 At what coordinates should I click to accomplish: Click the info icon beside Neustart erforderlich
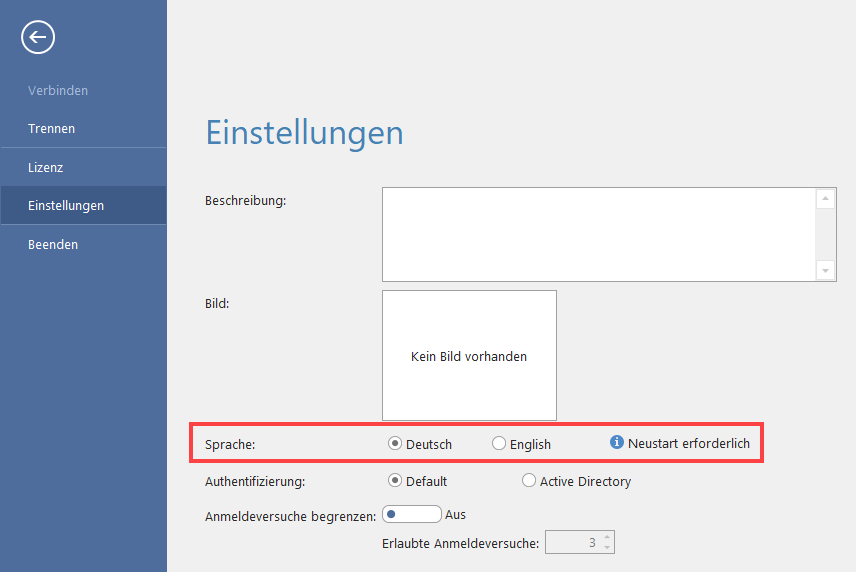(617, 443)
